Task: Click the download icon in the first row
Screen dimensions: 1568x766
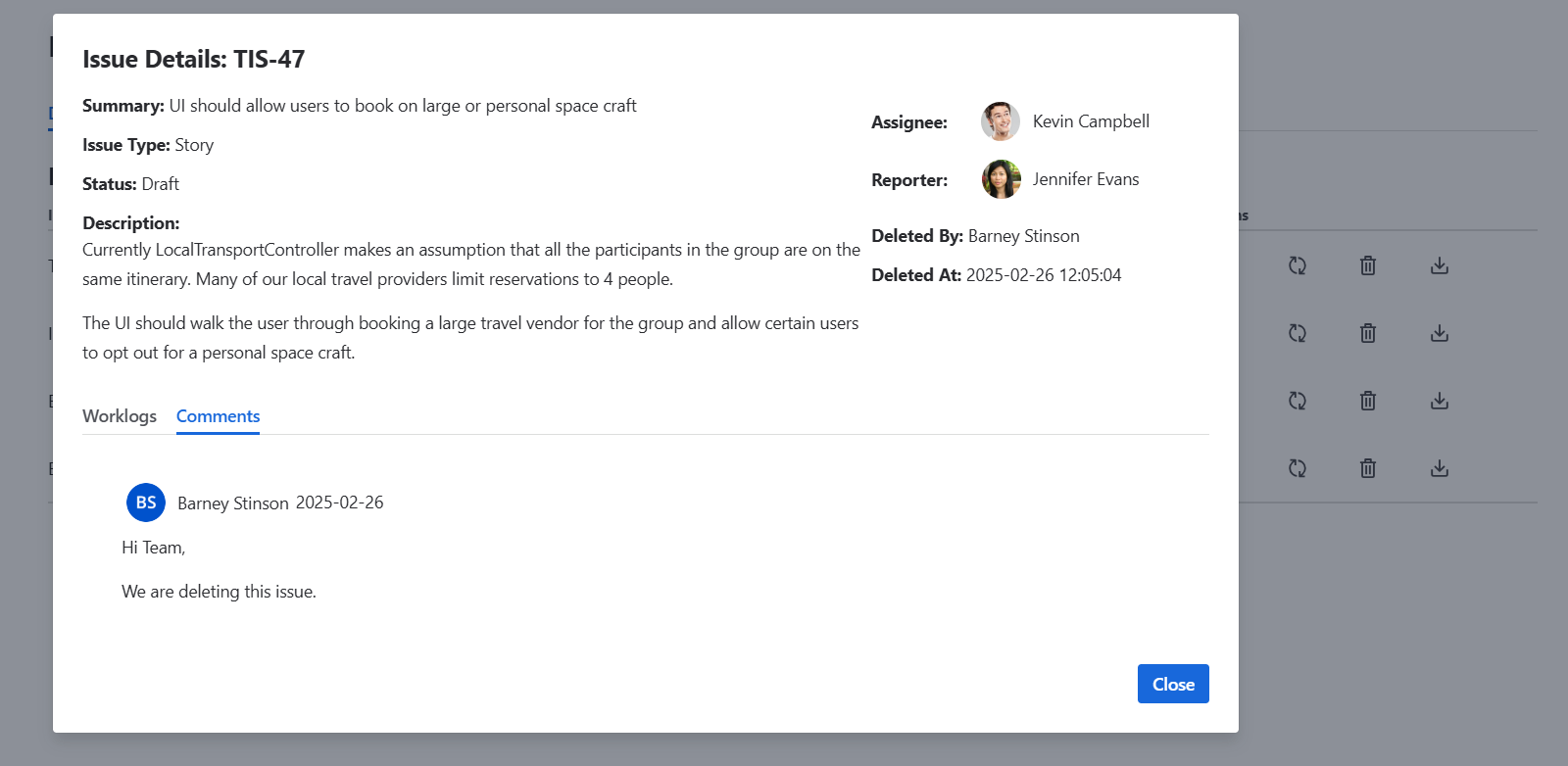Action: coord(1440,265)
